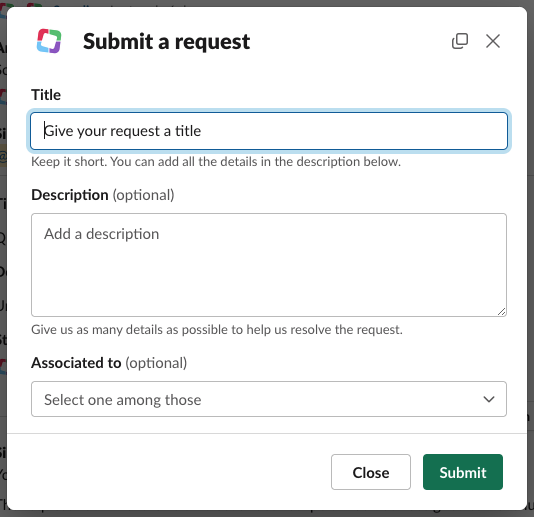
Task: Click the 'Keep it short' hint text
Action: pos(216,162)
